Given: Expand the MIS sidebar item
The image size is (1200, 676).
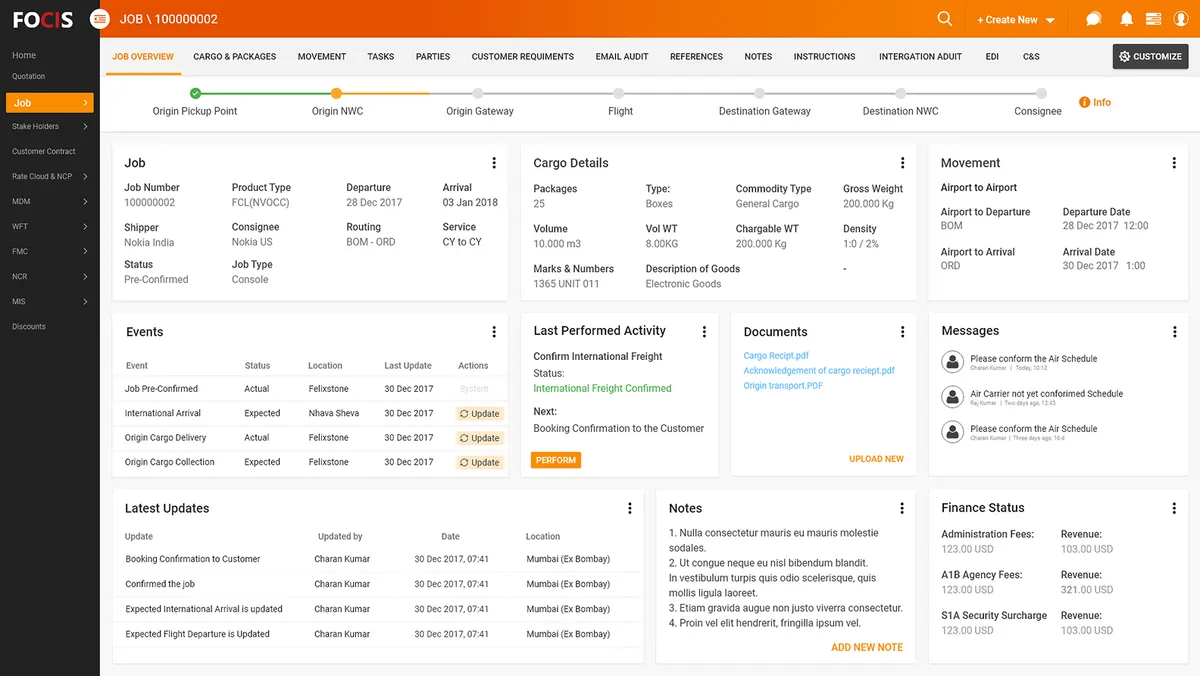Looking at the screenshot, I should point(49,302).
